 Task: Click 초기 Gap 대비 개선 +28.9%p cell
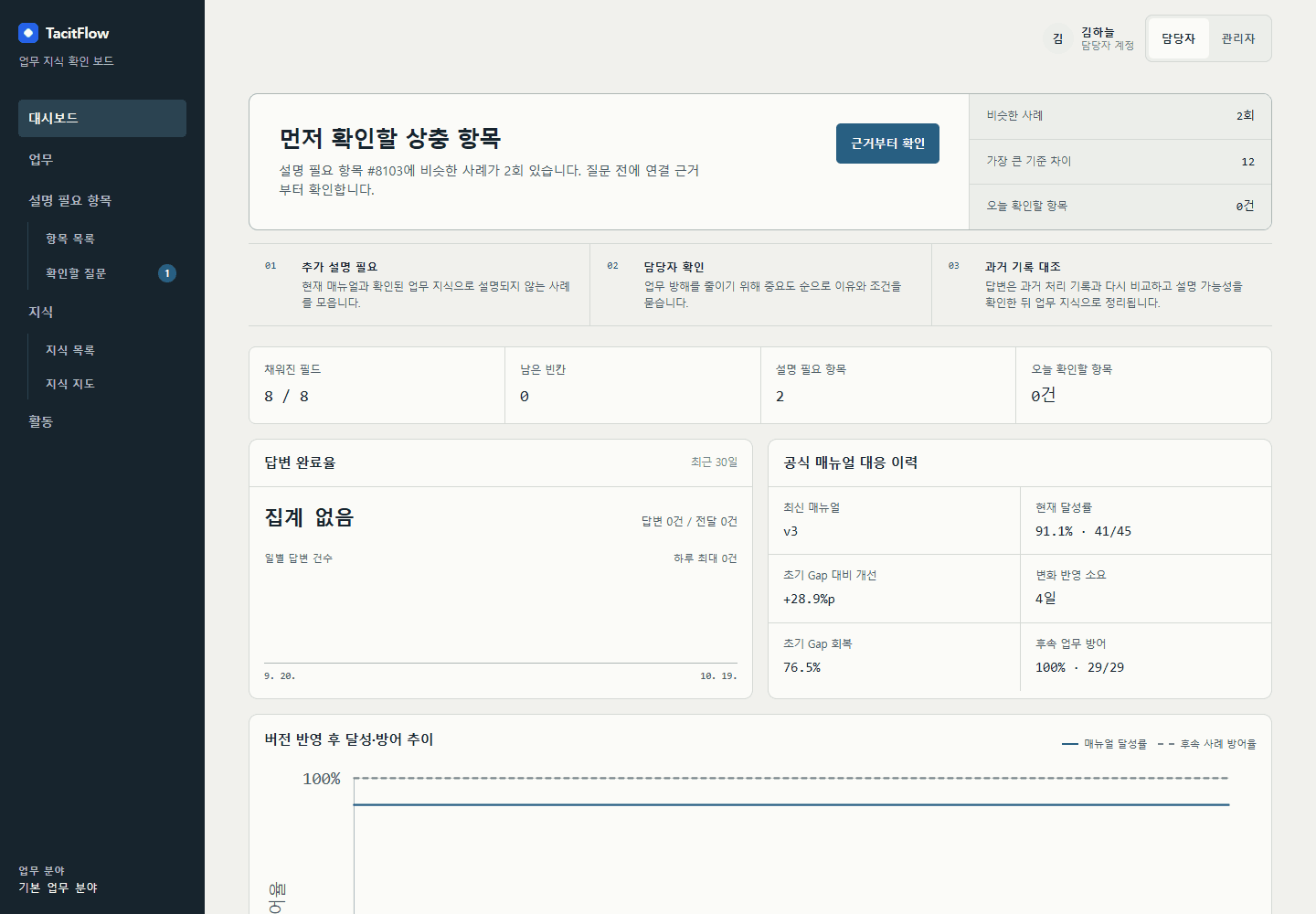[x=894, y=589]
